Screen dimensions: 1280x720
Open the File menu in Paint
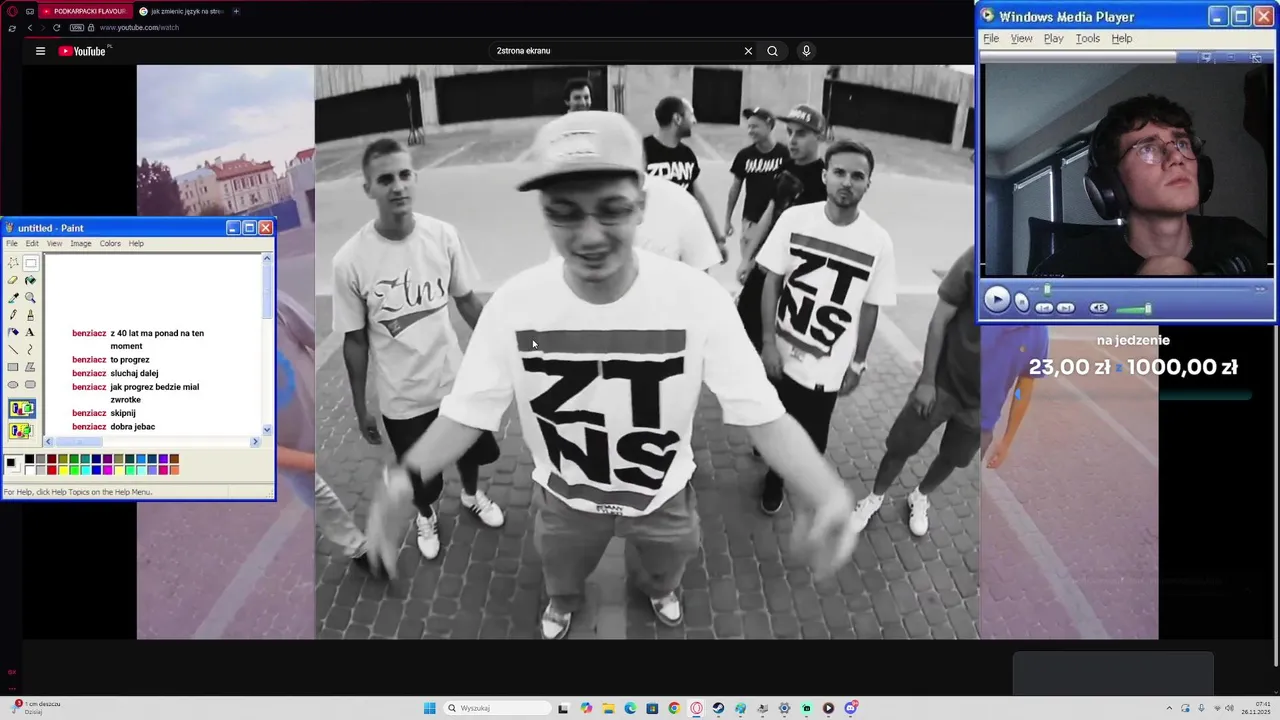tap(12, 243)
